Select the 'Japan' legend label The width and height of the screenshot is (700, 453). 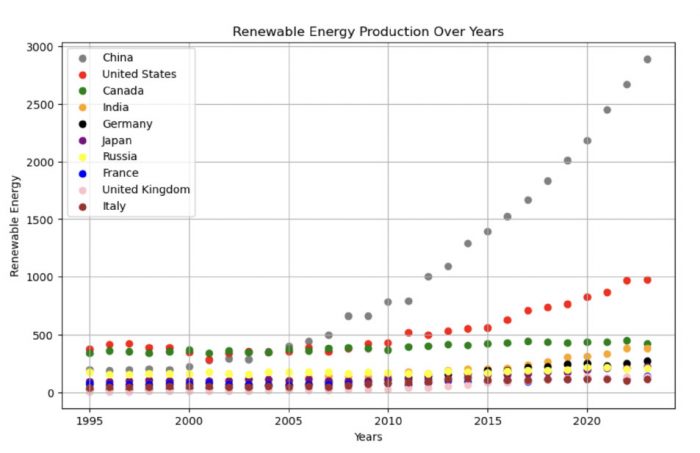point(117,140)
